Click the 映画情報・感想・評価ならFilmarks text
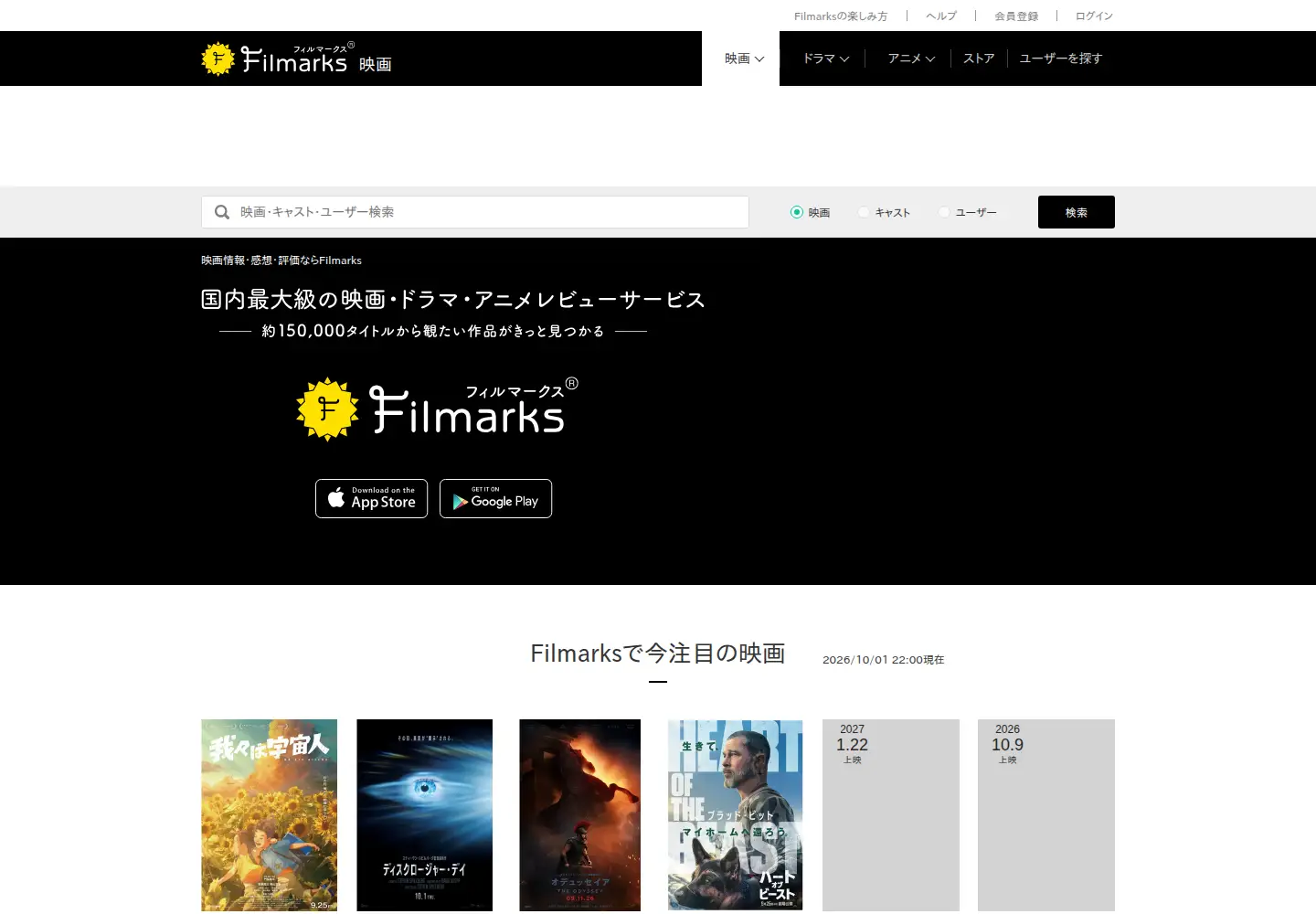 281,260
